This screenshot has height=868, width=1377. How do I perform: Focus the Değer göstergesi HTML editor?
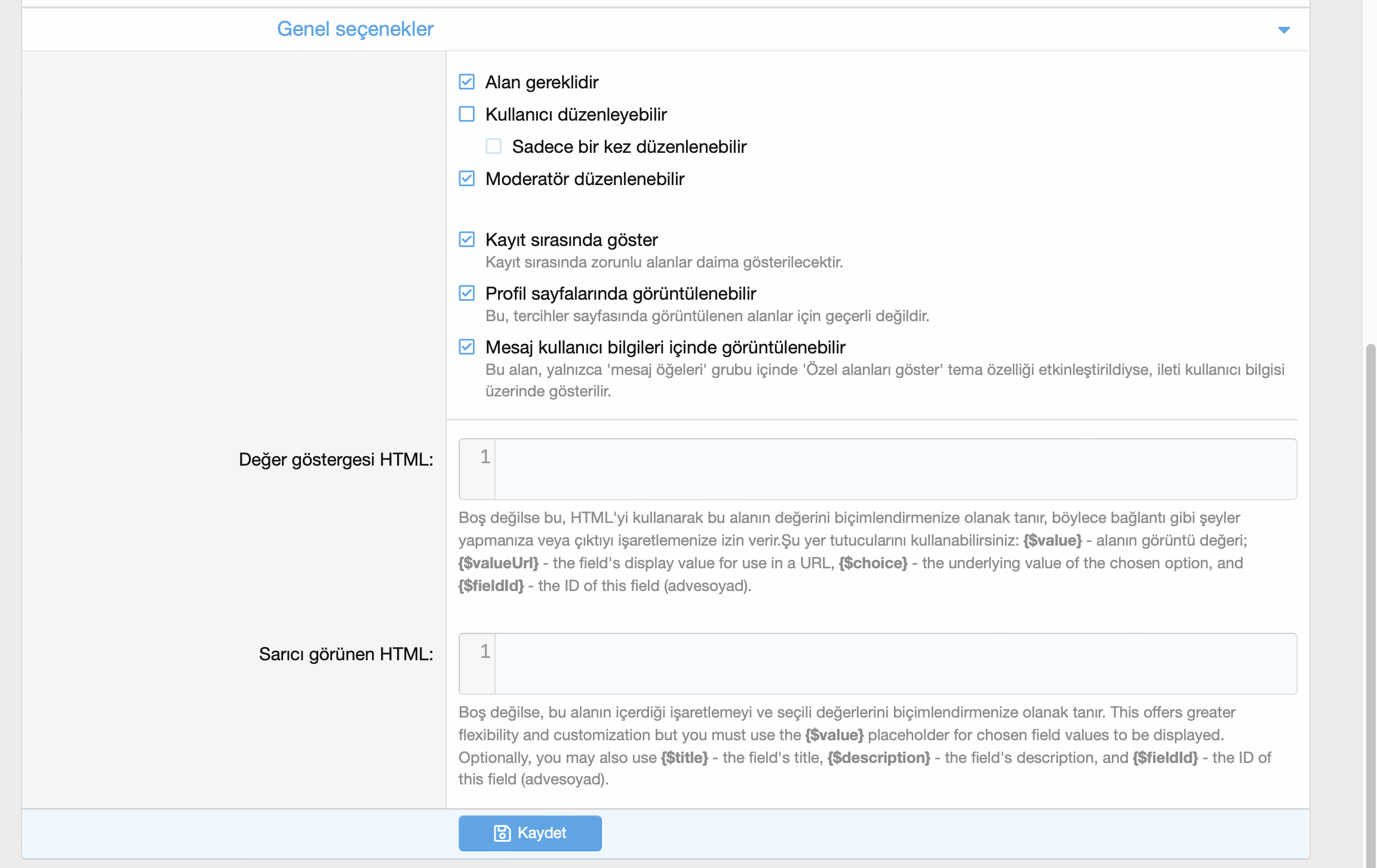896,469
